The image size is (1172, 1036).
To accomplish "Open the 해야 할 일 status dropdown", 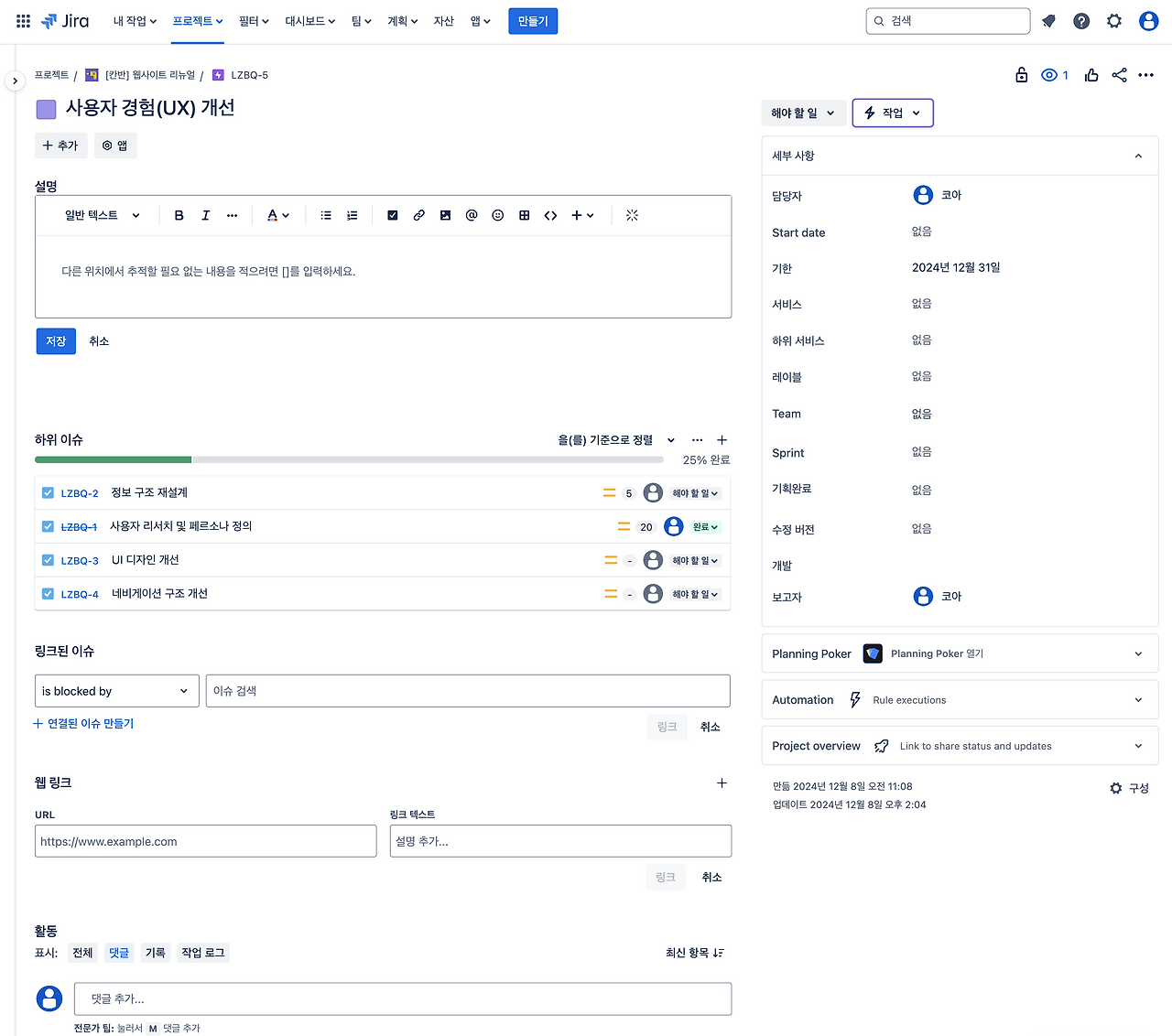I will (803, 113).
